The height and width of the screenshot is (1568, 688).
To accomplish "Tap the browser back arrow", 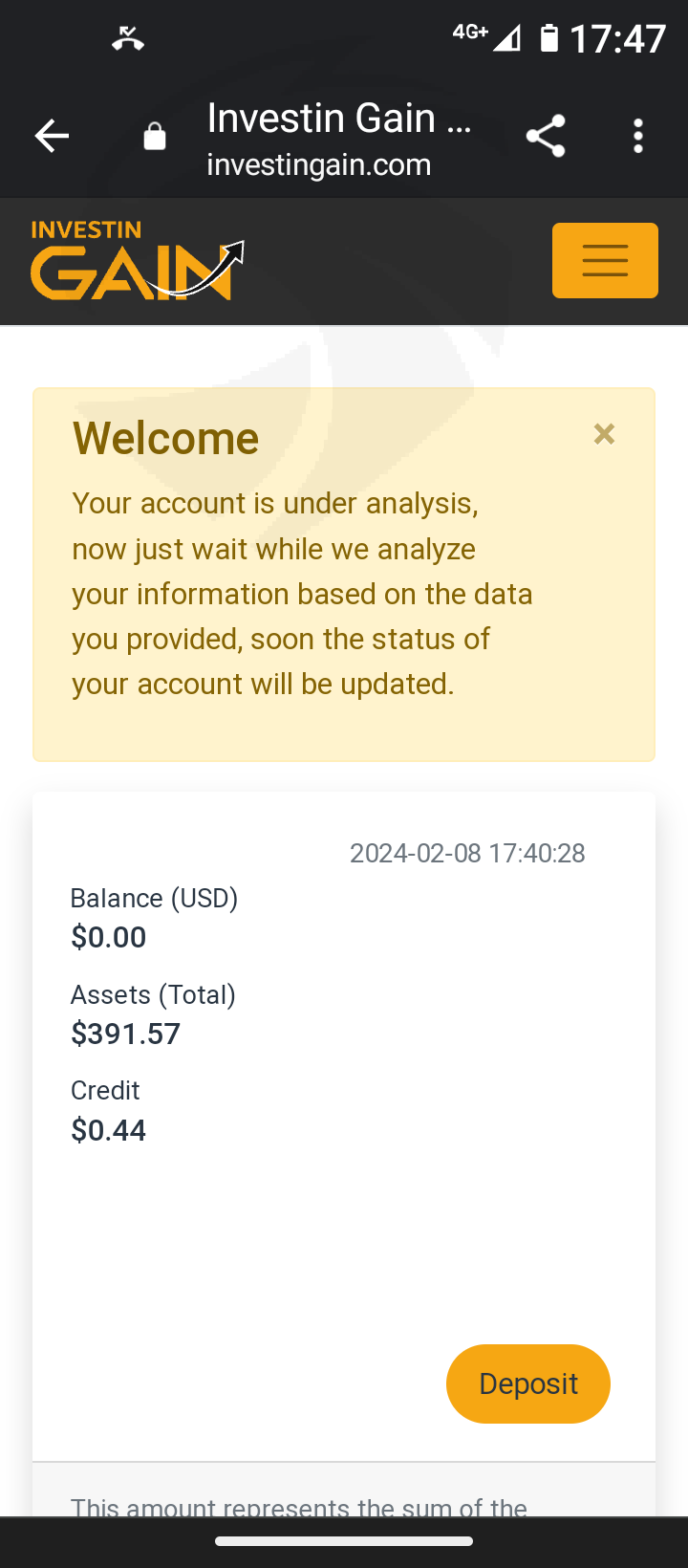I will (x=52, y=137).
